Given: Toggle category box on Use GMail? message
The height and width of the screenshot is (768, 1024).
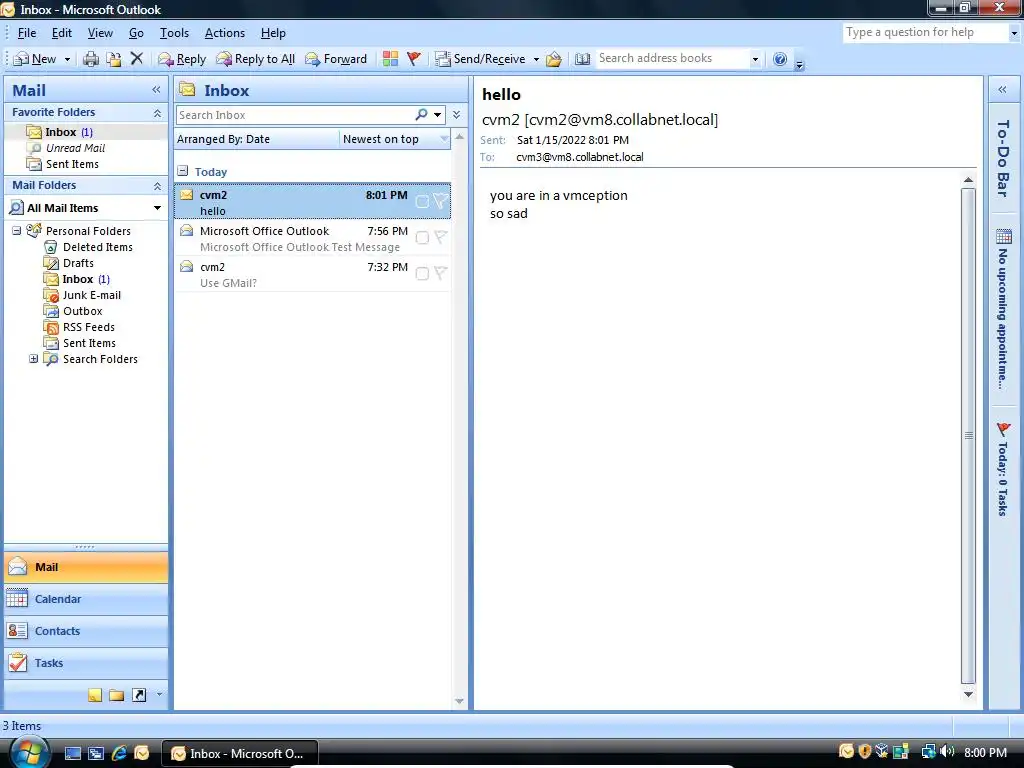Looking at the screenshot, I should 423,274.
